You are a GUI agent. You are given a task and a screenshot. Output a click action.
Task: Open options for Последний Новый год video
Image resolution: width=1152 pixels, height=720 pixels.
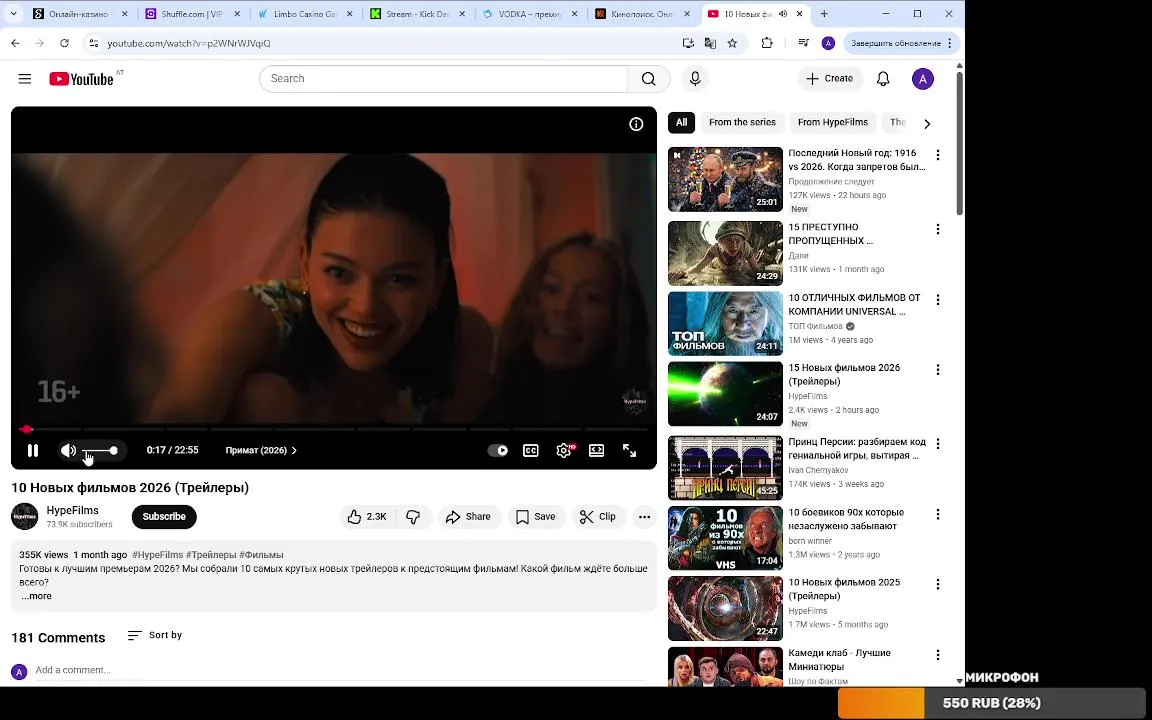pyautogui.click(x=937, y=155)
